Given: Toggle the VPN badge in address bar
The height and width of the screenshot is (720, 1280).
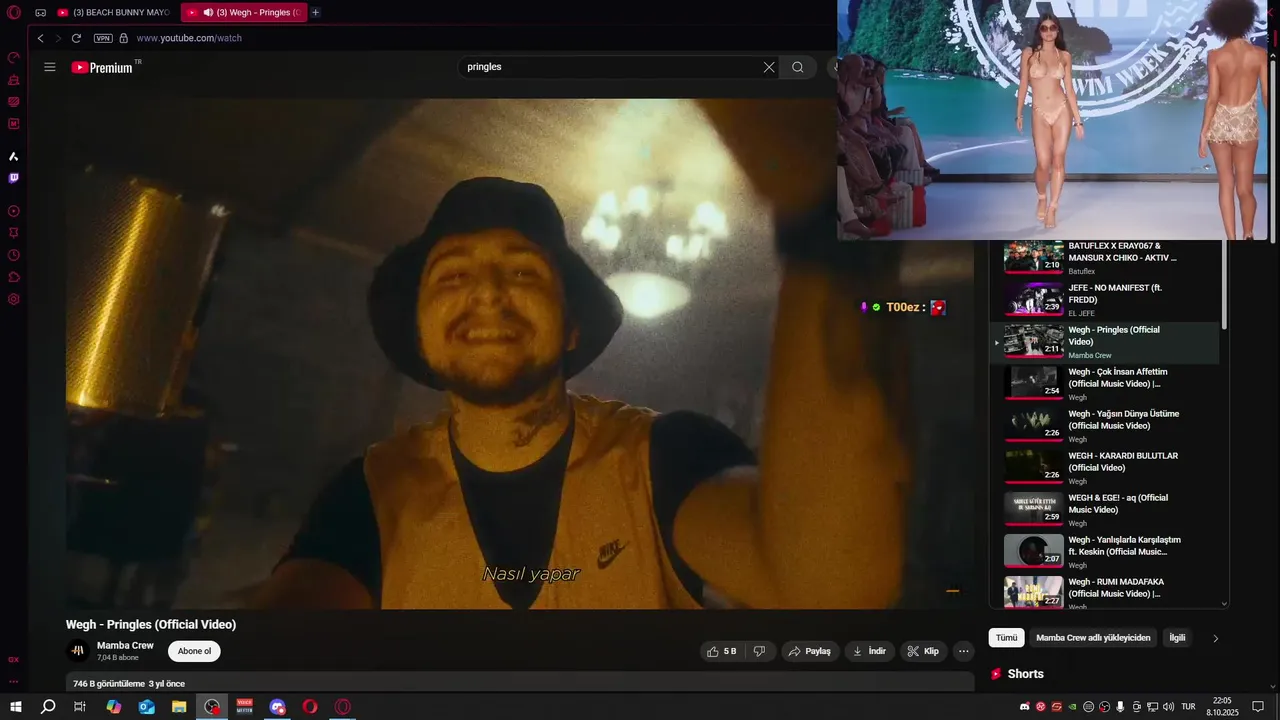Looking at the screenshot, I should (103, 38).
